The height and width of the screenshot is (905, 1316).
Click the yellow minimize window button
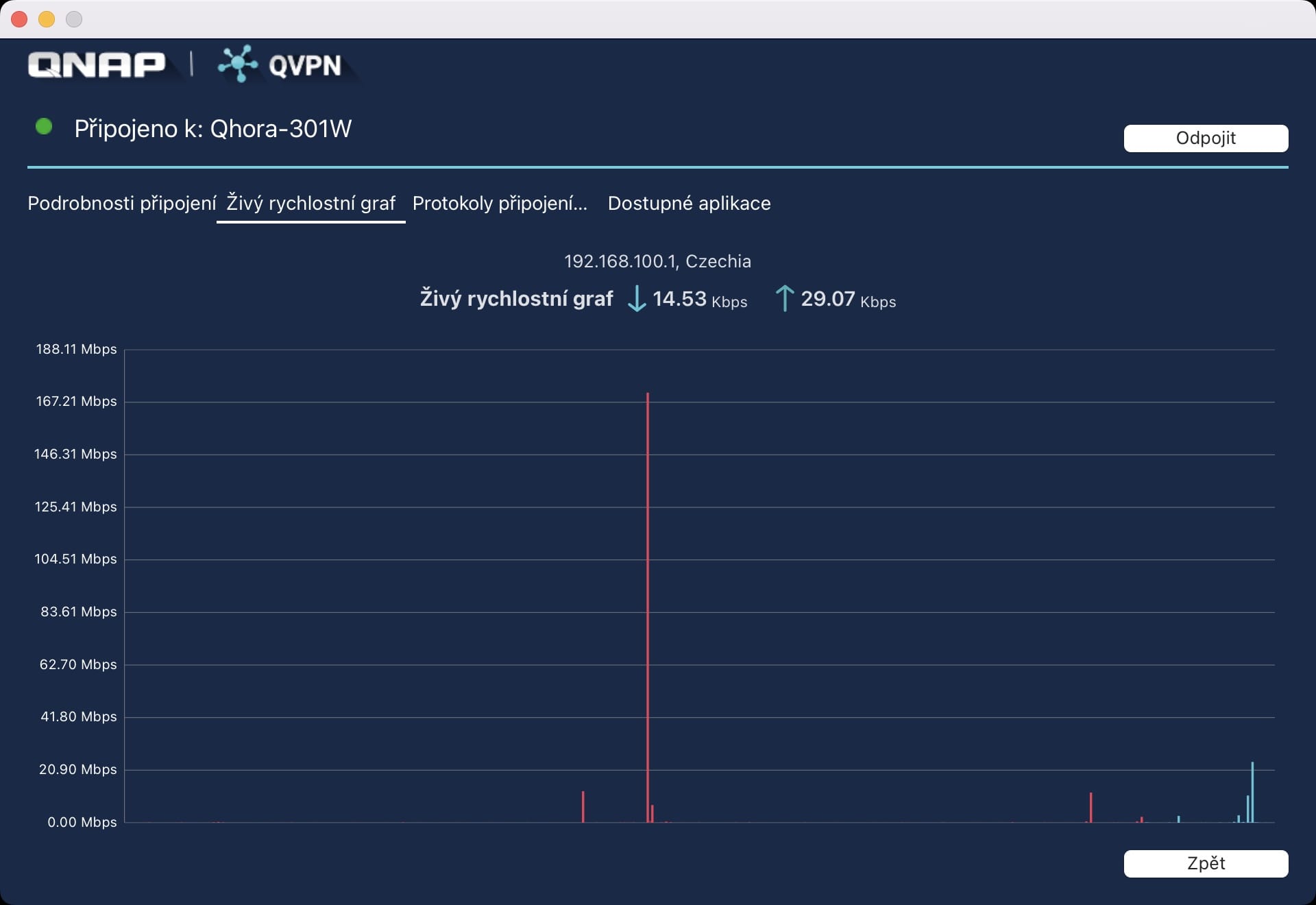(x=47, y=19)
